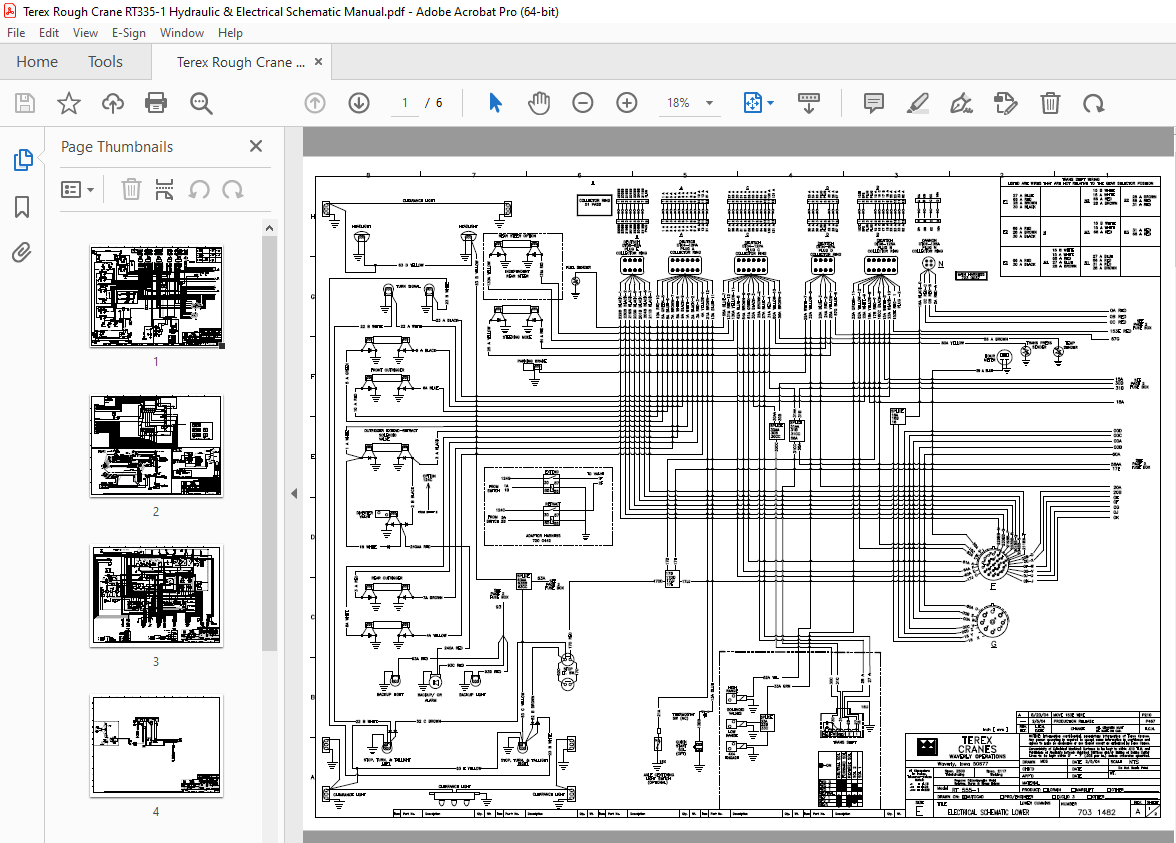Screen dimensions: 1176x843
Task: Expand the fit page options arrow
Action: [x=771, y=103]
